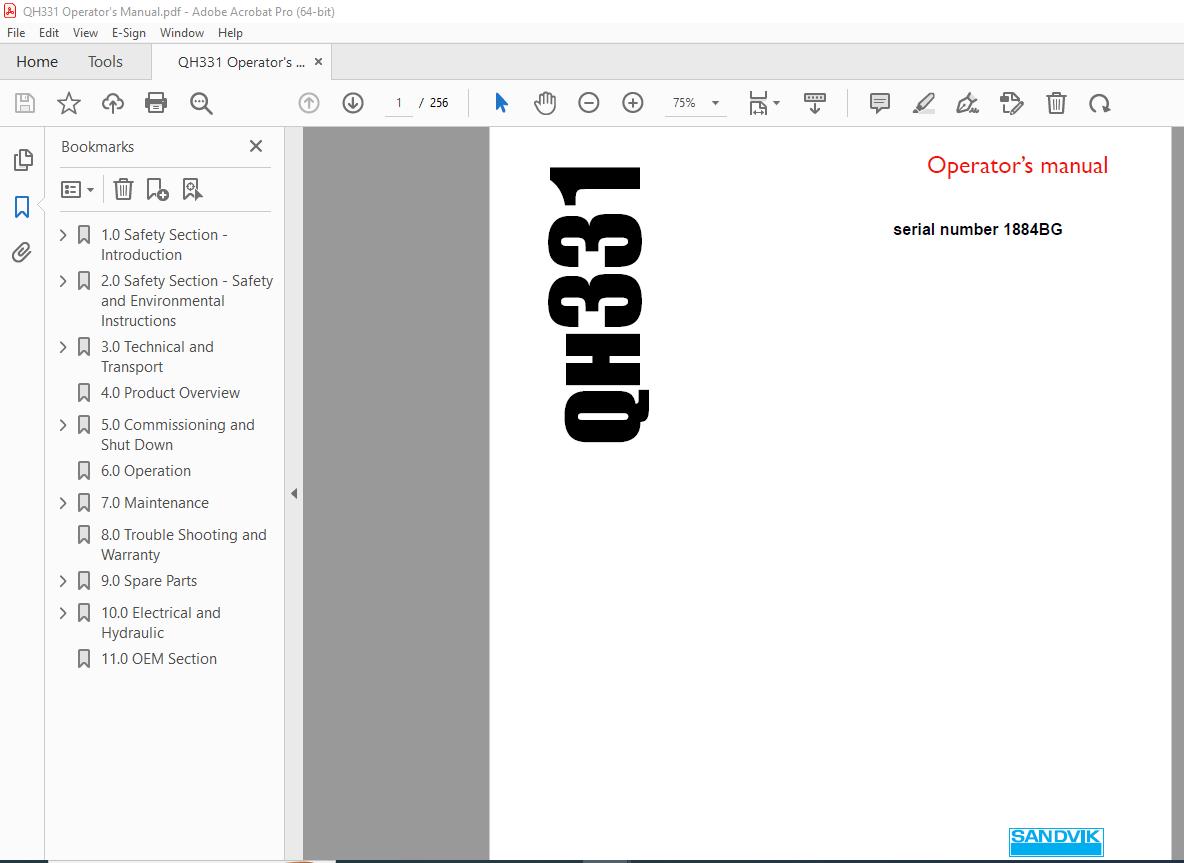The width and height of the screenshot is (1184, 863).
Task: Close the Bookmarks panel
Action: 256,146
